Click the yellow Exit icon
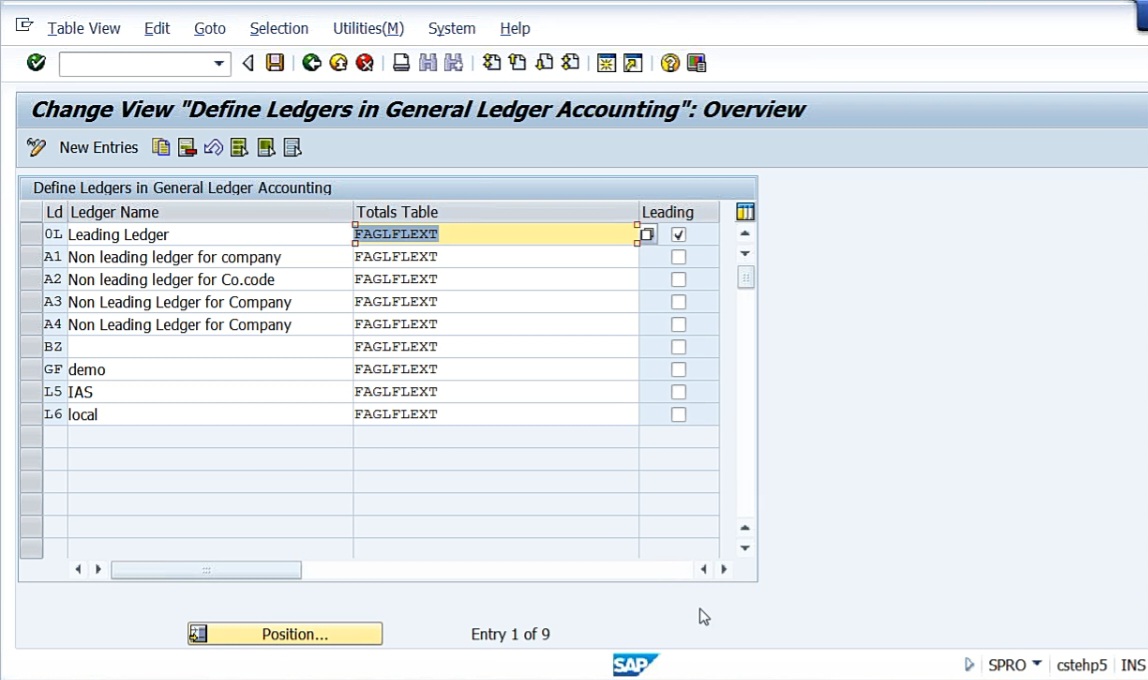Screen dimensions: 1148x680 tap(338, 63)
